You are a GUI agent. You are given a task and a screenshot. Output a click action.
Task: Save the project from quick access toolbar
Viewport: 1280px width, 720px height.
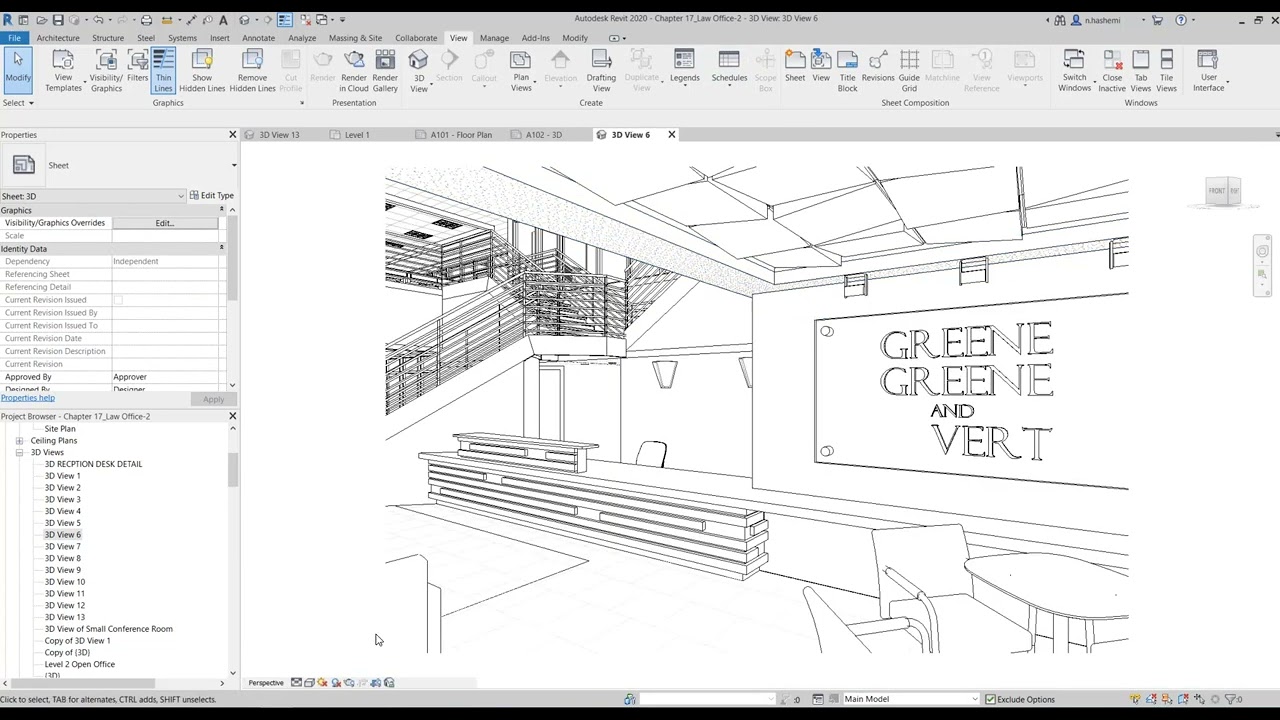coord(58,20)
